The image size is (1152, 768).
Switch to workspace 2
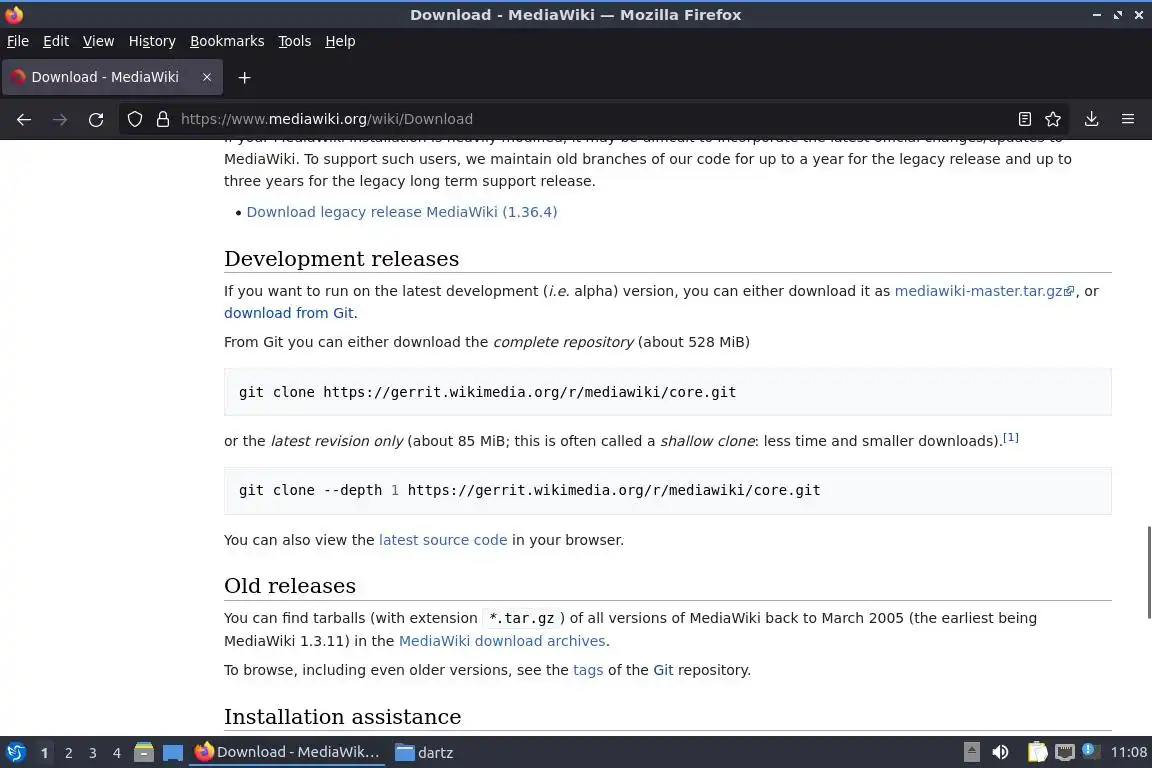click(68, 753)
